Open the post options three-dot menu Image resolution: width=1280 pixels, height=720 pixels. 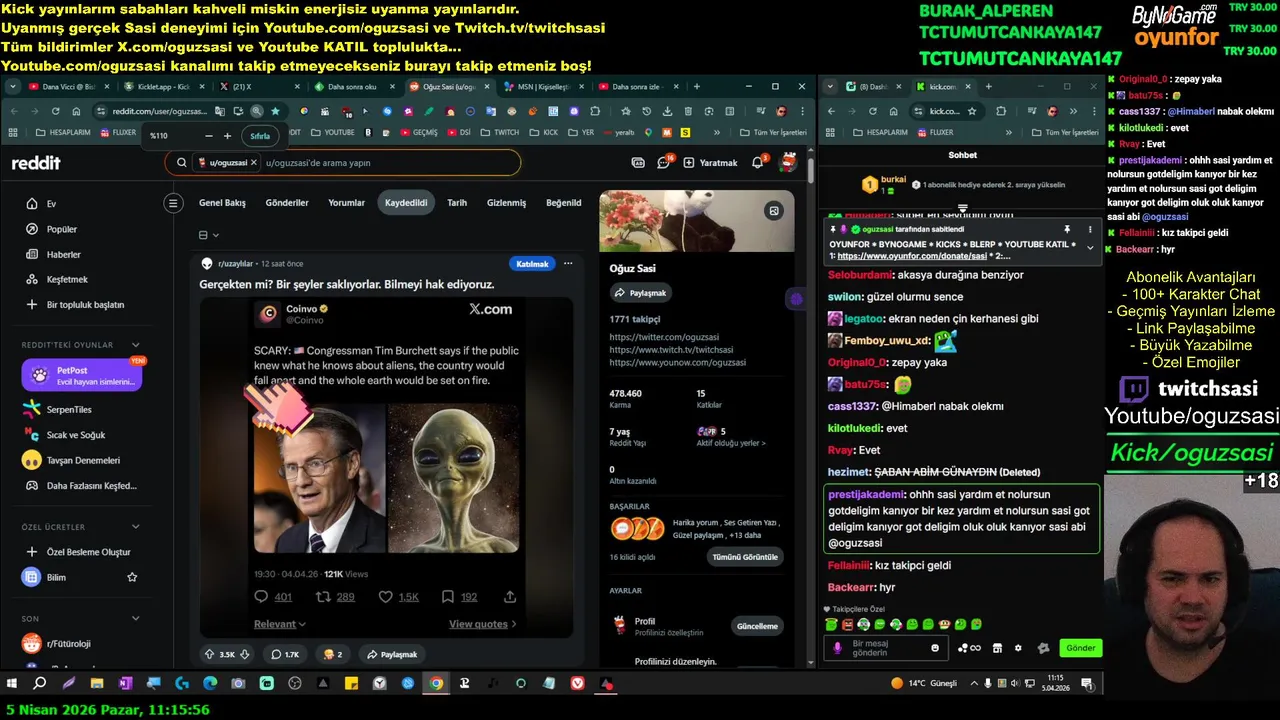pos(568,264)
